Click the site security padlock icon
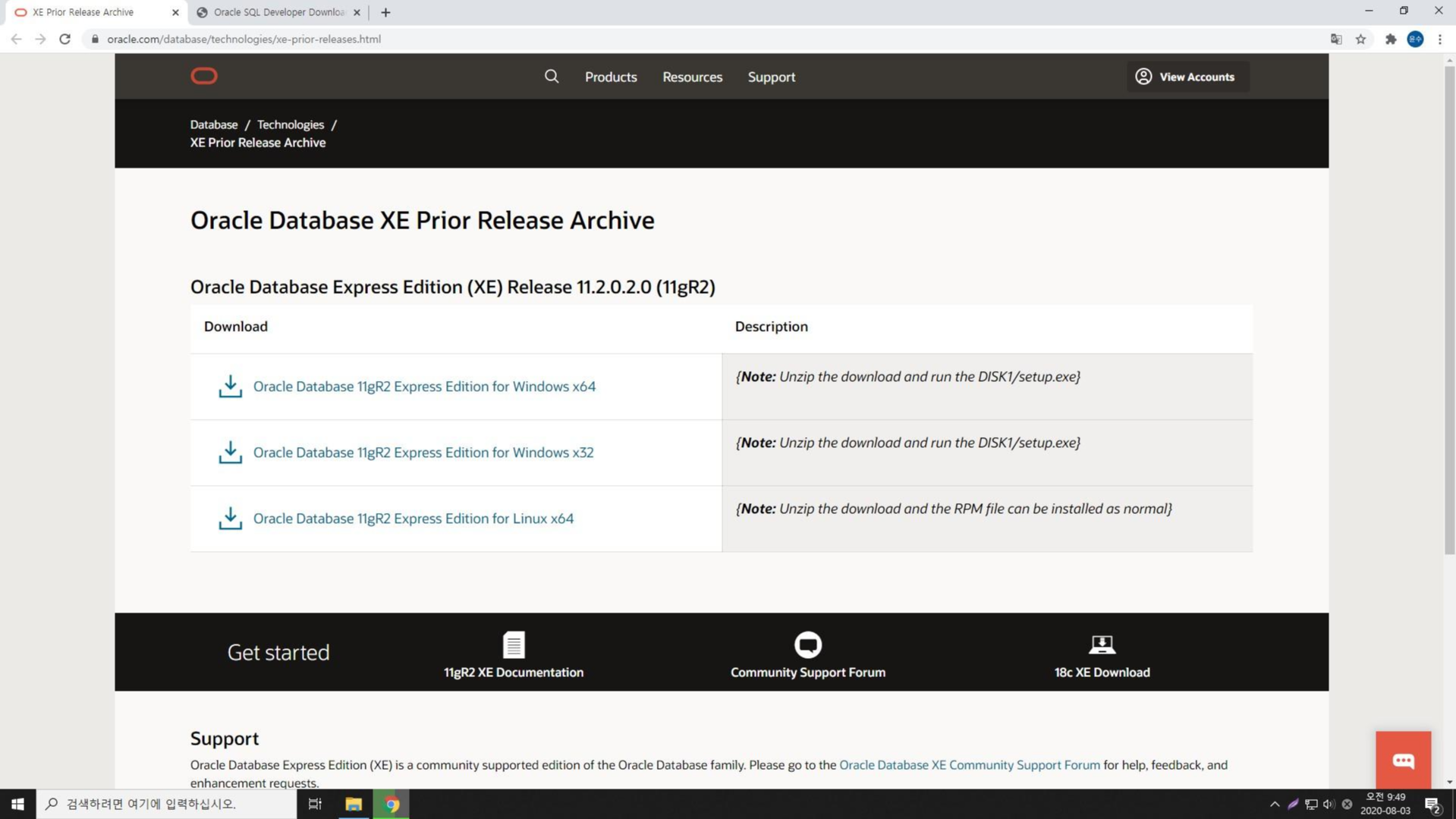Image resolution: width=1456 pixels, height=819 pixels. click(95, 39)
